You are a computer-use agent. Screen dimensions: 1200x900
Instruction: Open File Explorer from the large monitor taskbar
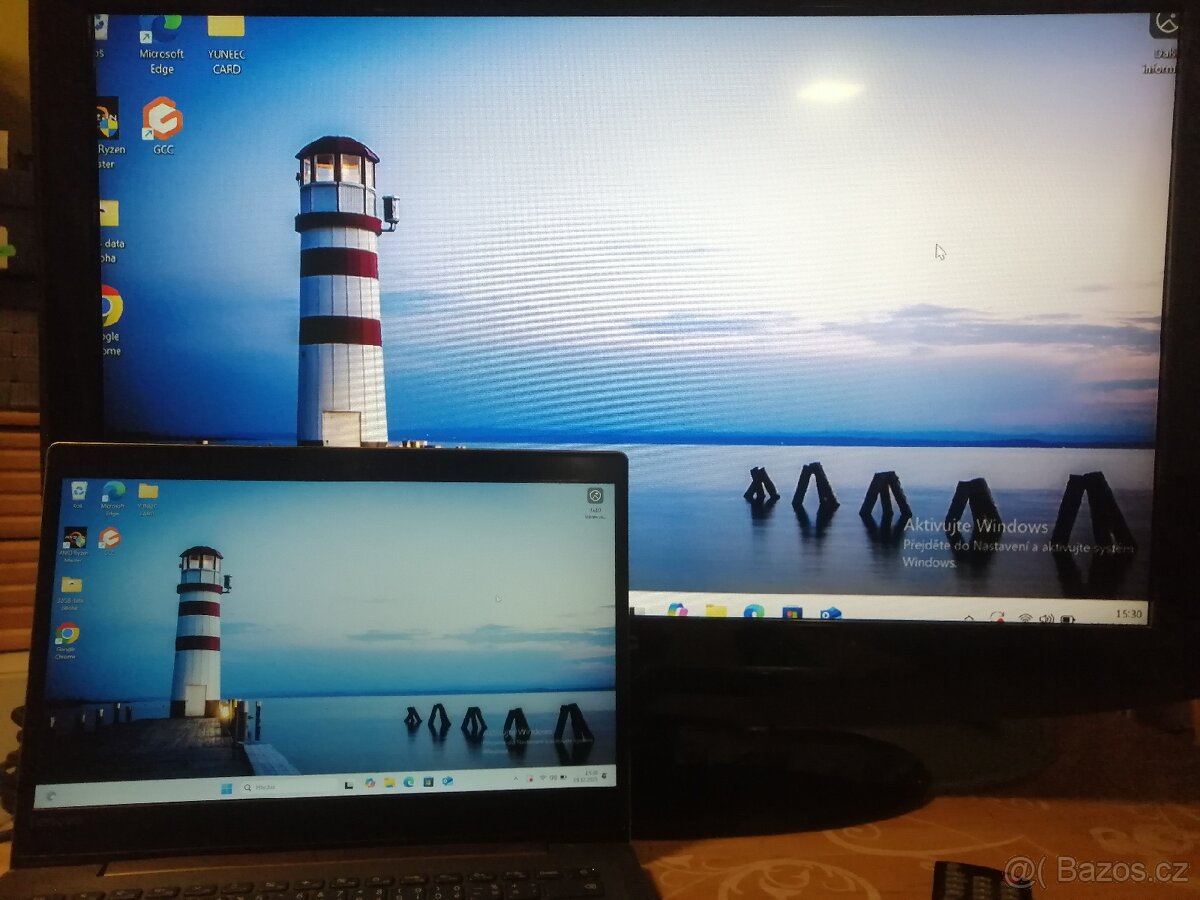(716, 611)
